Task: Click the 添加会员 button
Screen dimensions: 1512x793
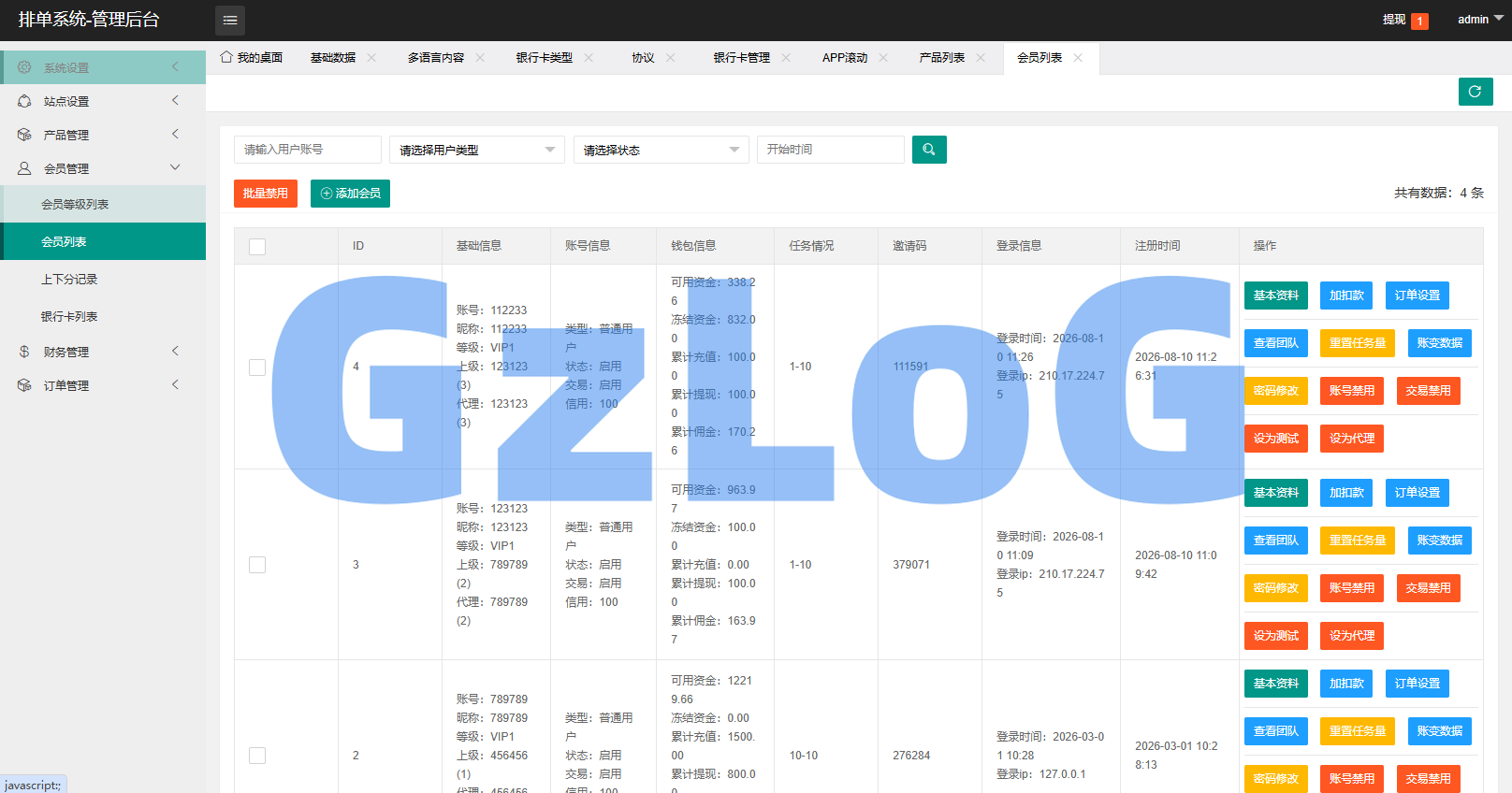Action: [x=350, y=194]
